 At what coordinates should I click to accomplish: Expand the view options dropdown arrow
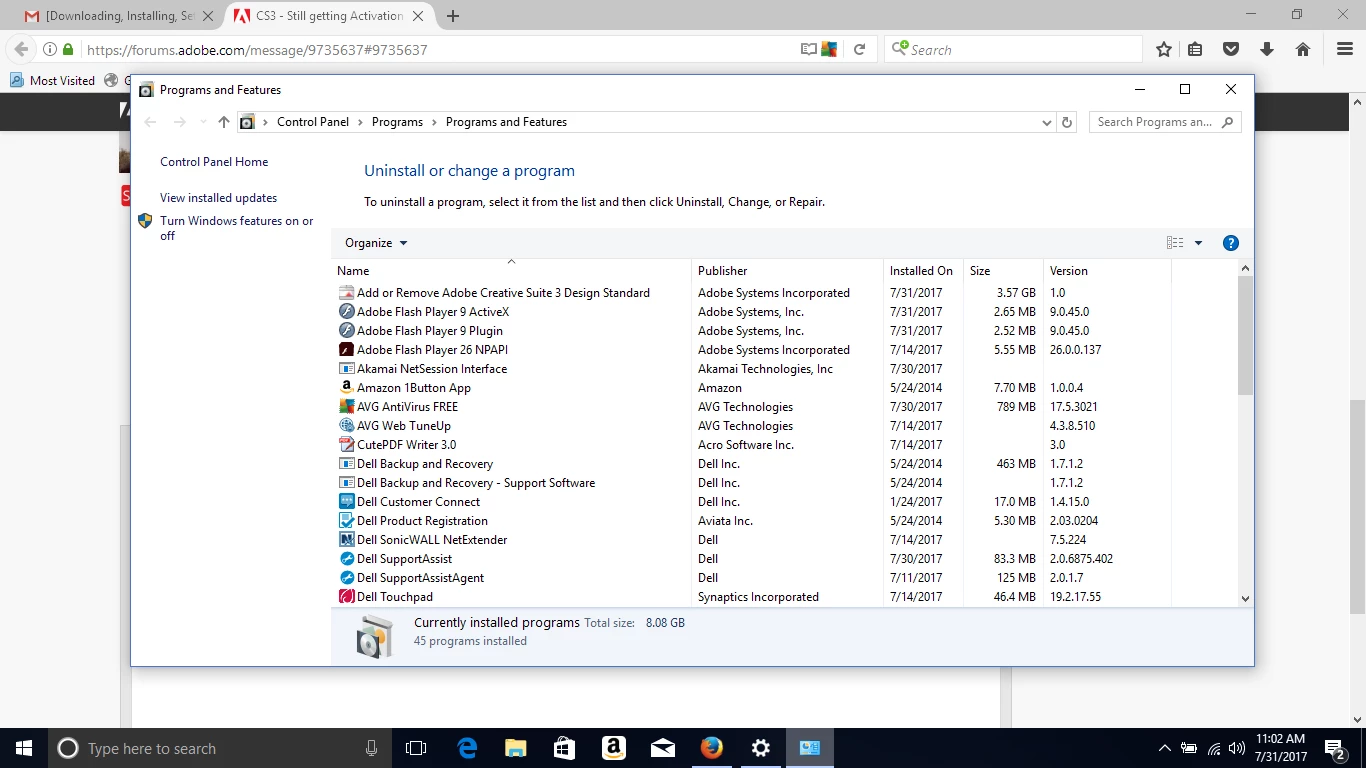1198,243
